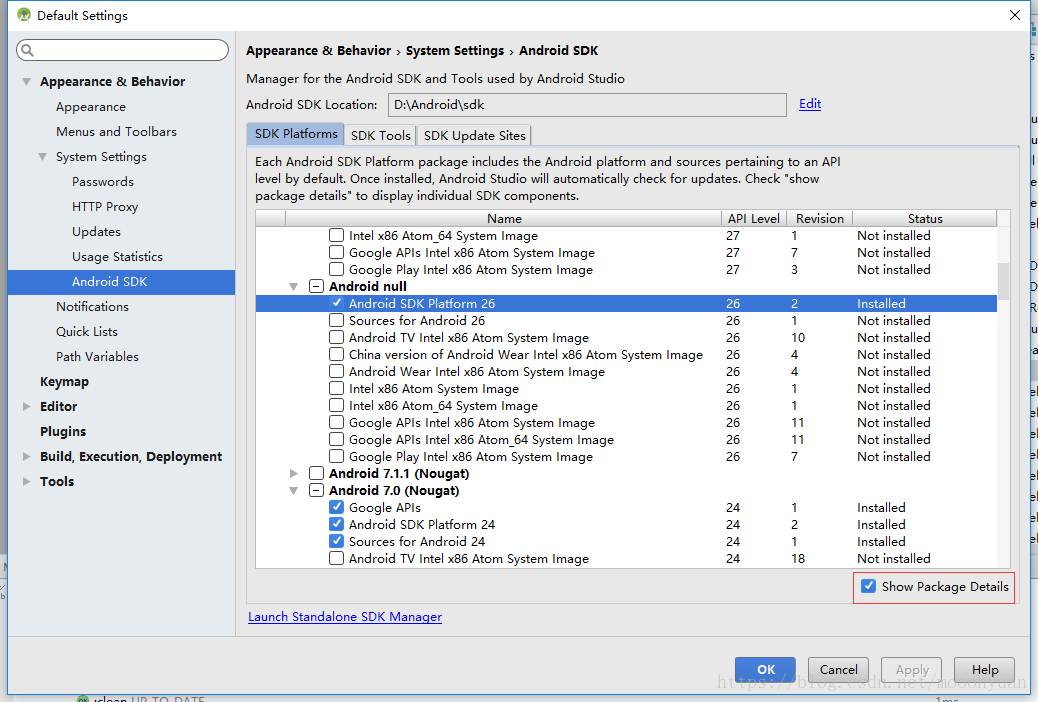Select the SDK Platforms tab
Viewport: 1038px width, 702px height.
[296, 134]
